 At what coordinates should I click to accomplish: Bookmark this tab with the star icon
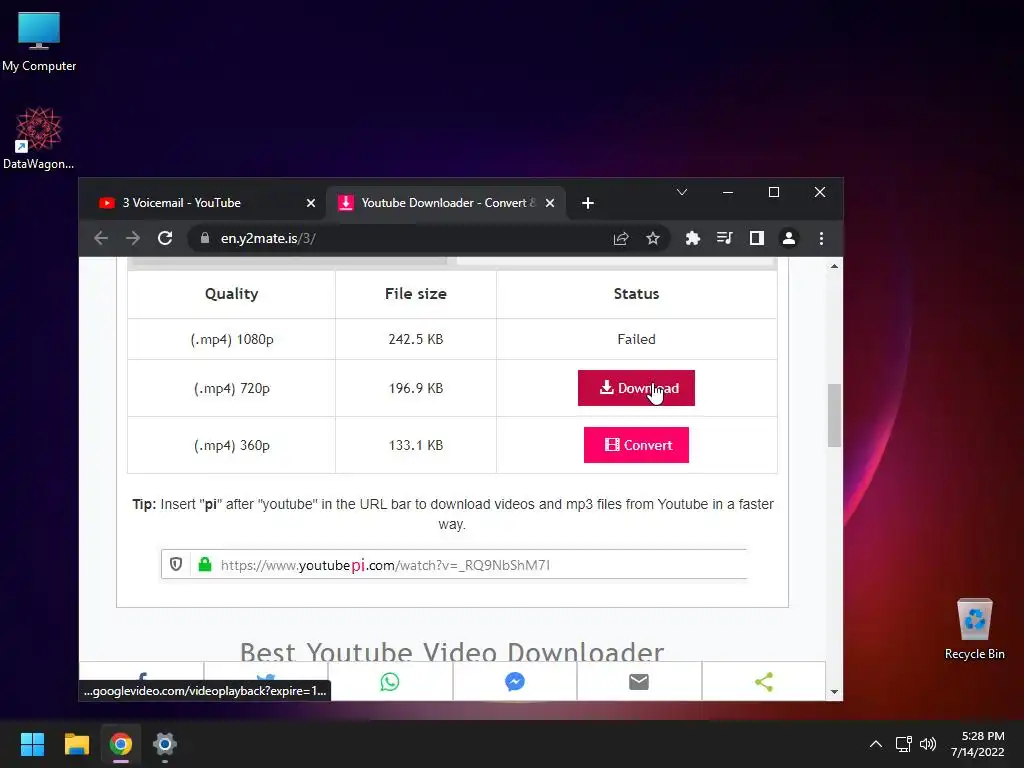(652, 238)
